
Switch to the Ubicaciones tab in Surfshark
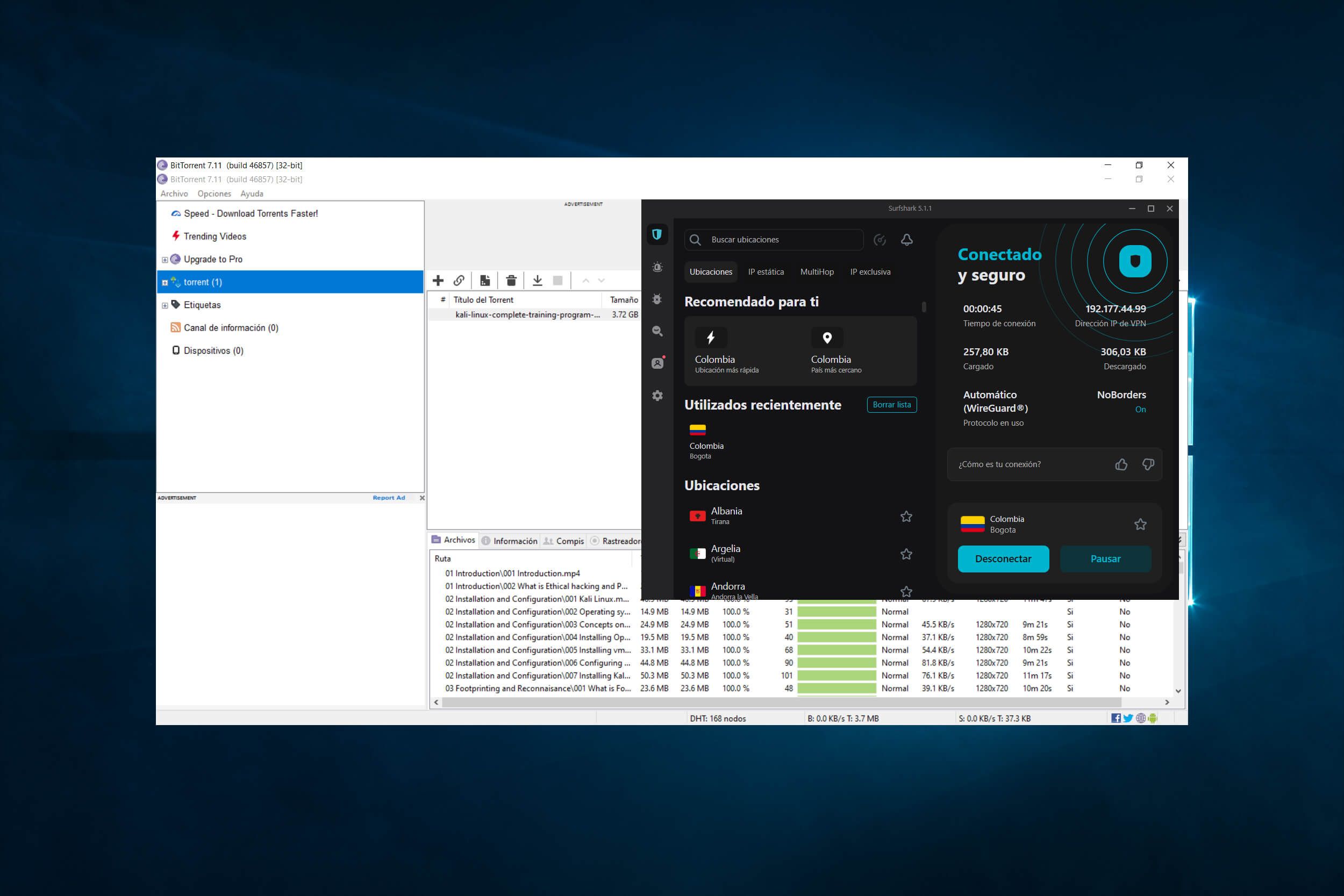click(x=711, y=272)
